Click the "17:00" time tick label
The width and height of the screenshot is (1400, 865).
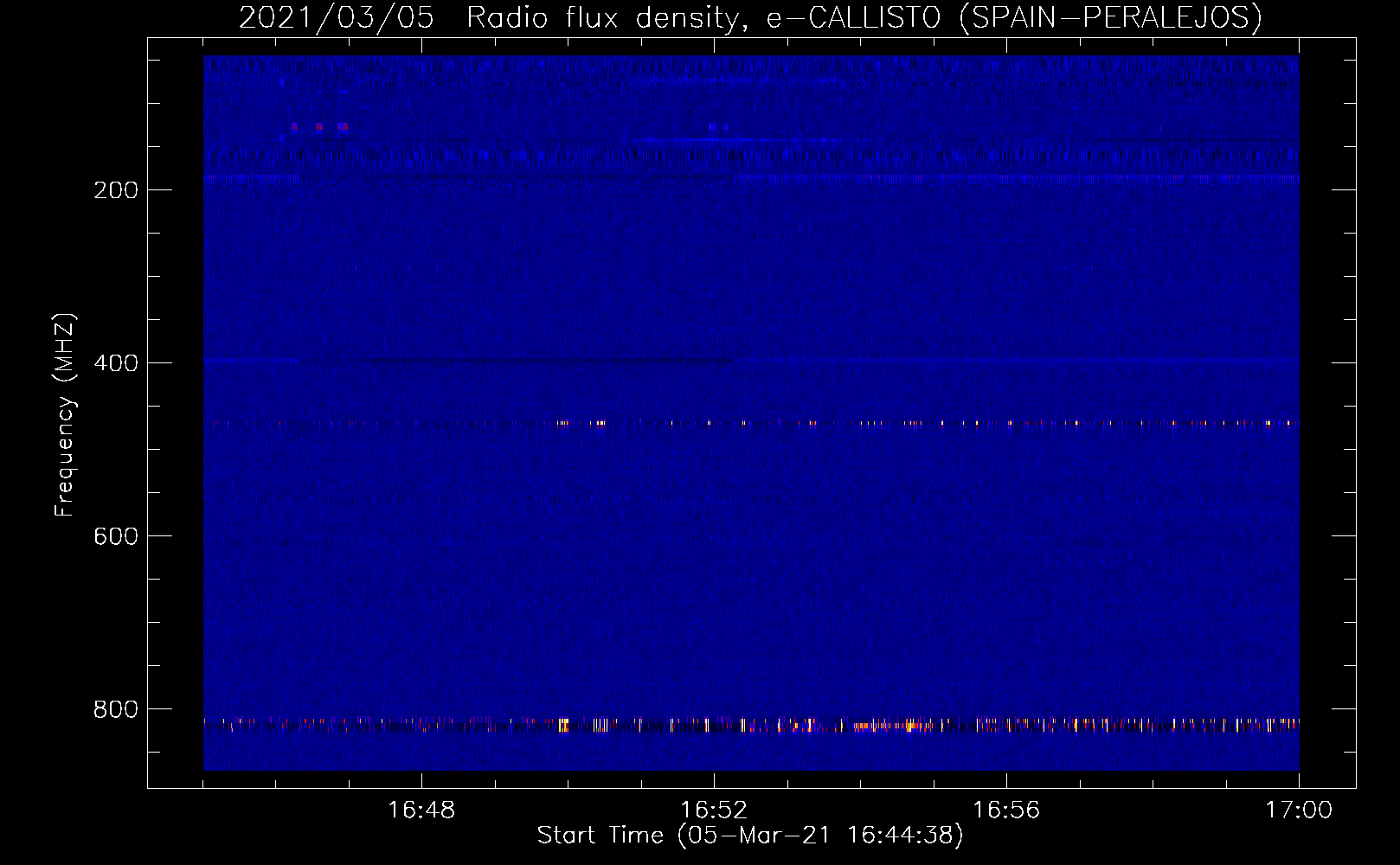(1299, 811)
